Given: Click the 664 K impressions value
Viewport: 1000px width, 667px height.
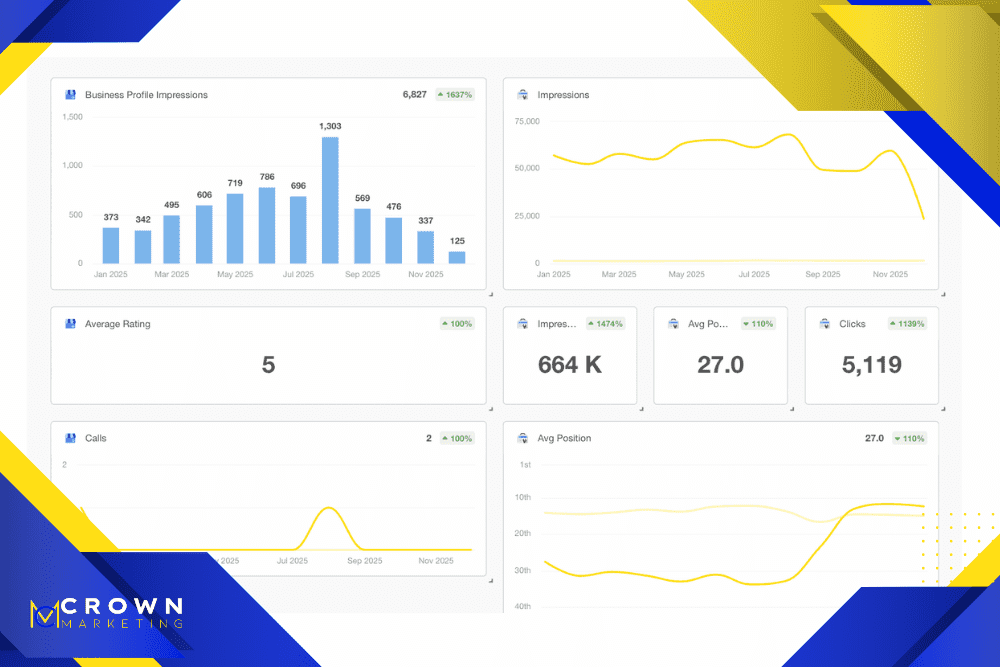Looking at the screenshot, I should pyautogui.click(x=570, y=364).
